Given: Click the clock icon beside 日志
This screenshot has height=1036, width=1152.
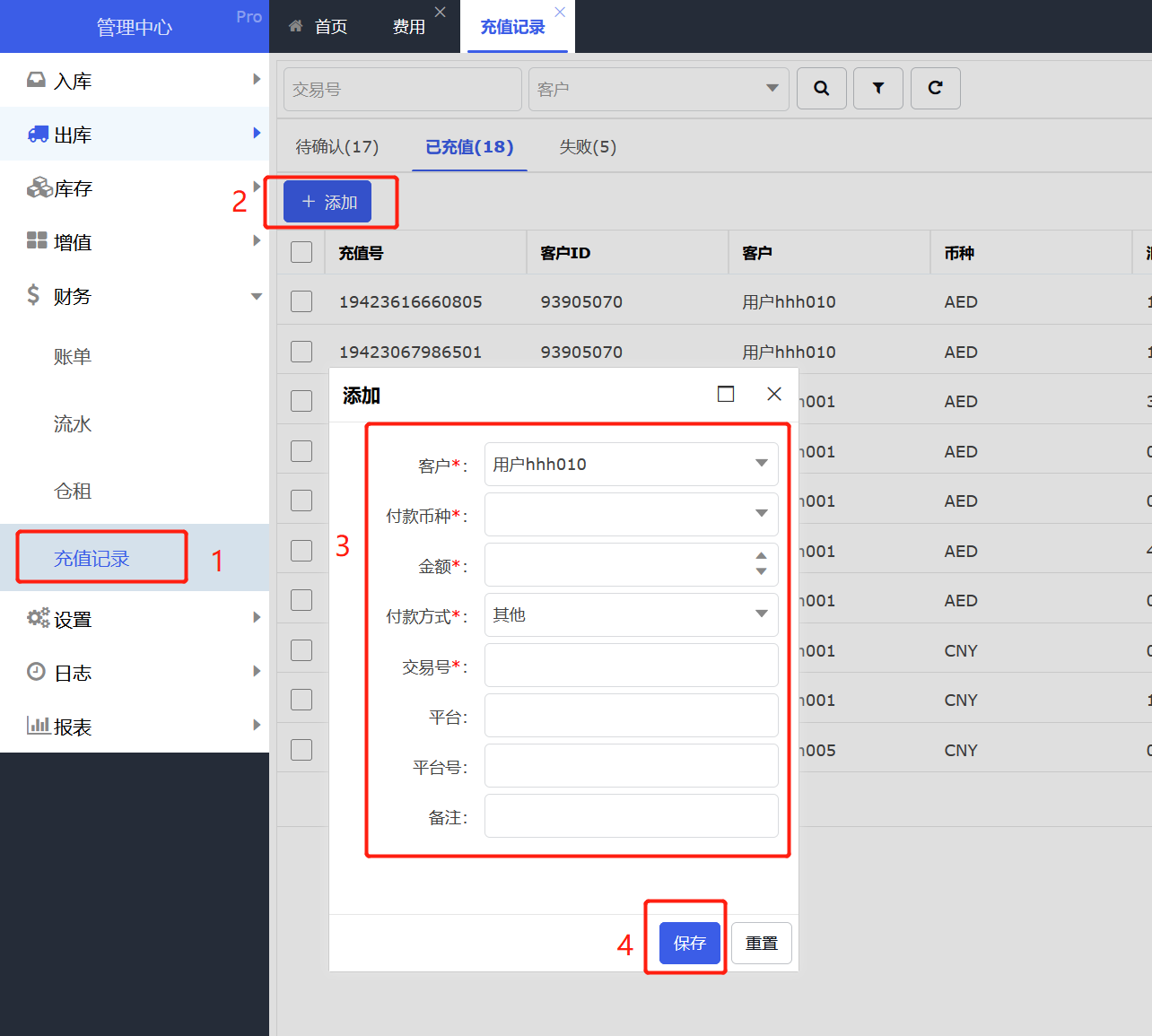Looking at the screenshot, I should (x=36, y=671).
